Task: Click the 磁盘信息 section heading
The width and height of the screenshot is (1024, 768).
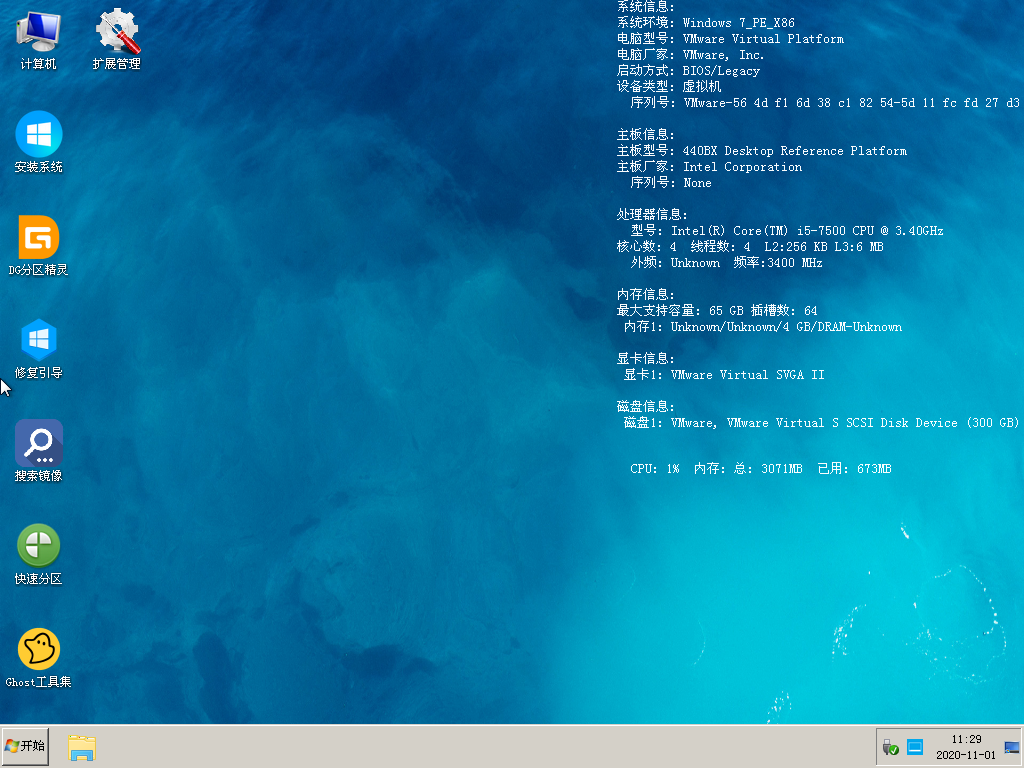Action: 645,407
